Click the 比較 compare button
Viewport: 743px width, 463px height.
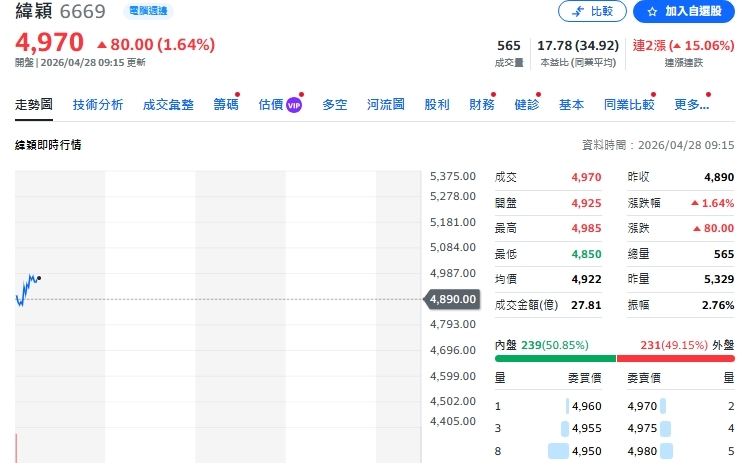tap(592, 11)
